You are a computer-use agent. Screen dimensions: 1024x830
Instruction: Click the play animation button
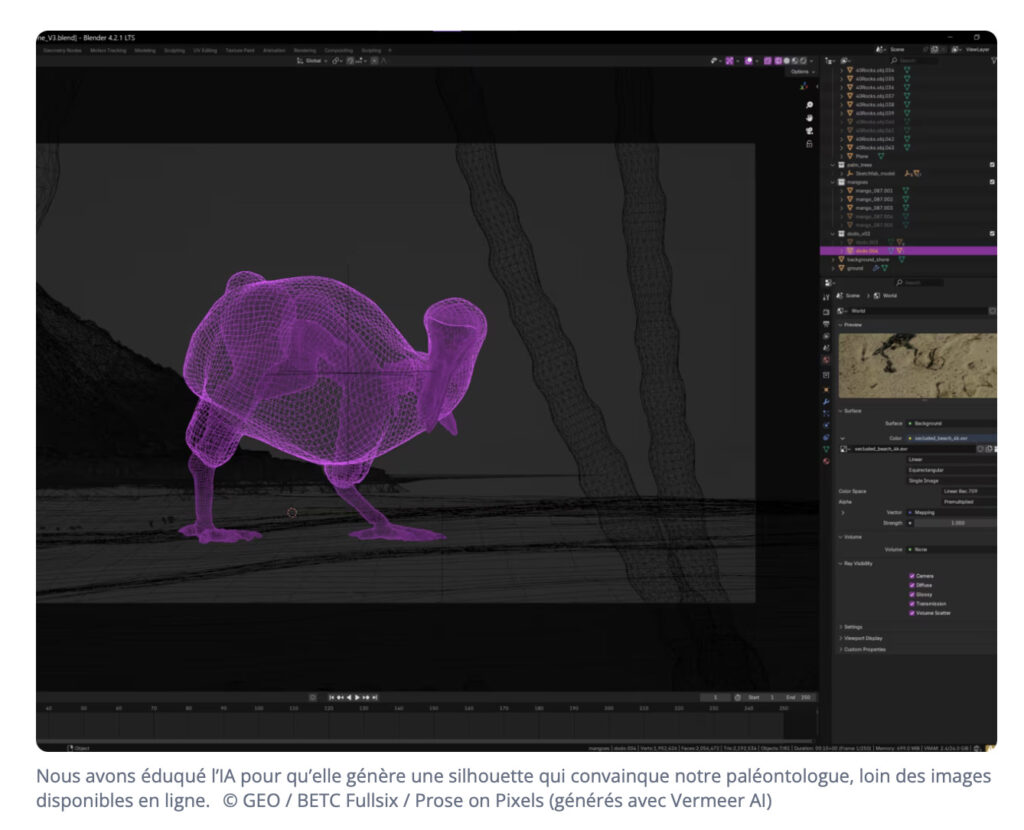[x=357, y=697]
